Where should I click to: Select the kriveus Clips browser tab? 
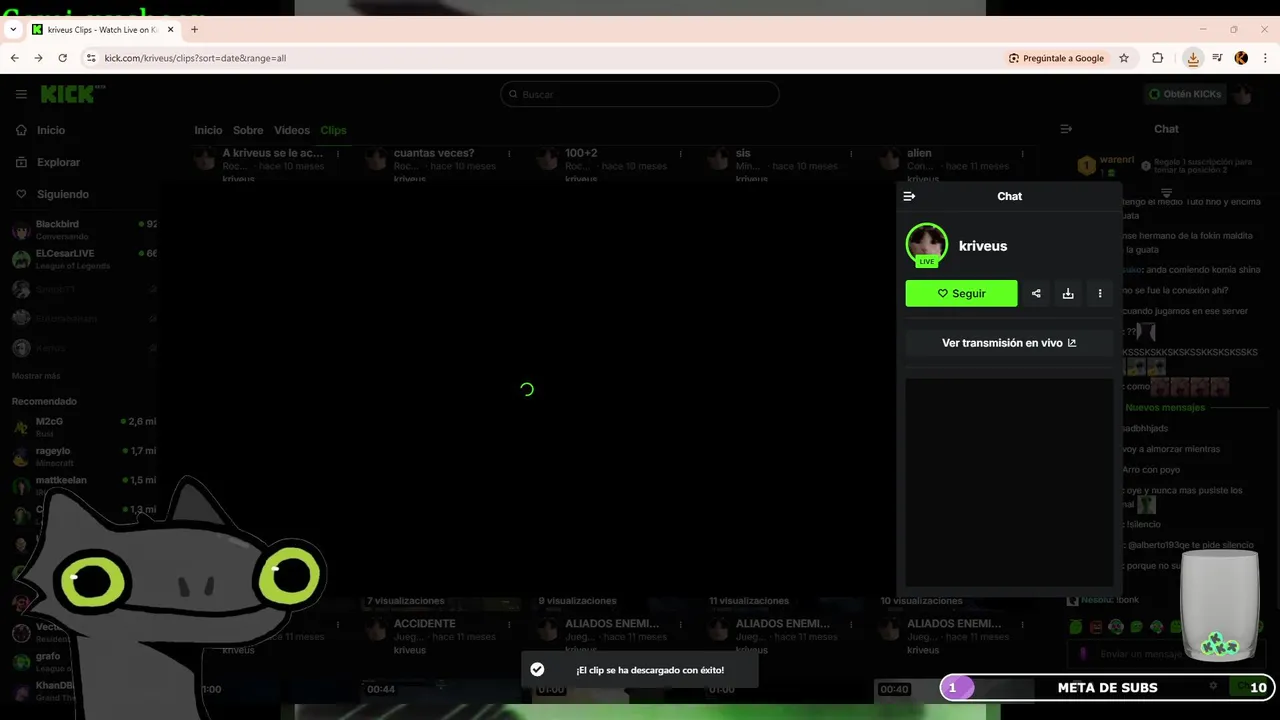(x=102, y=30)
